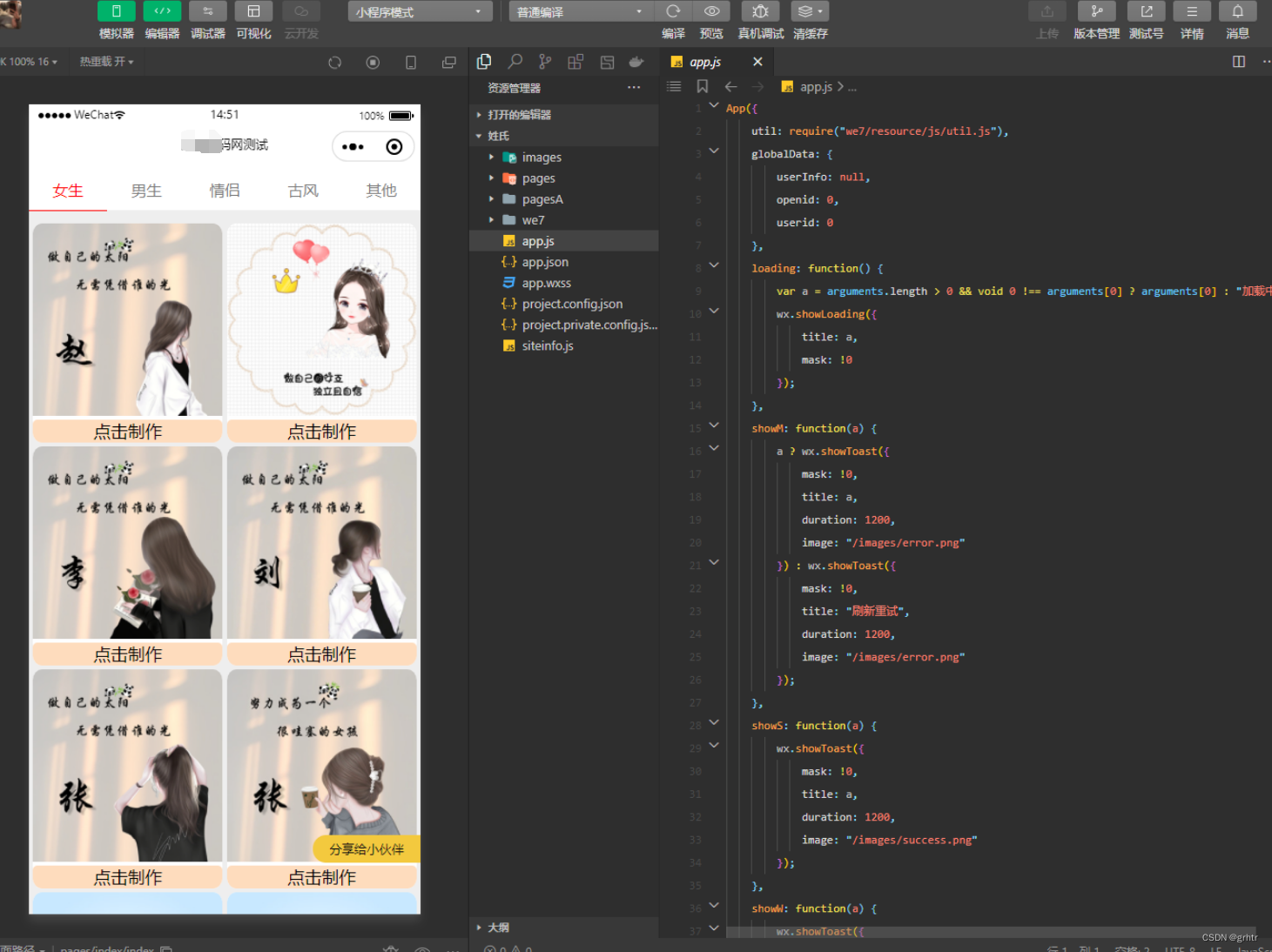The width and height of the screenshot is (1272, 952).
Task: Toggle the debugger panel button
Action: pos(208,11)
